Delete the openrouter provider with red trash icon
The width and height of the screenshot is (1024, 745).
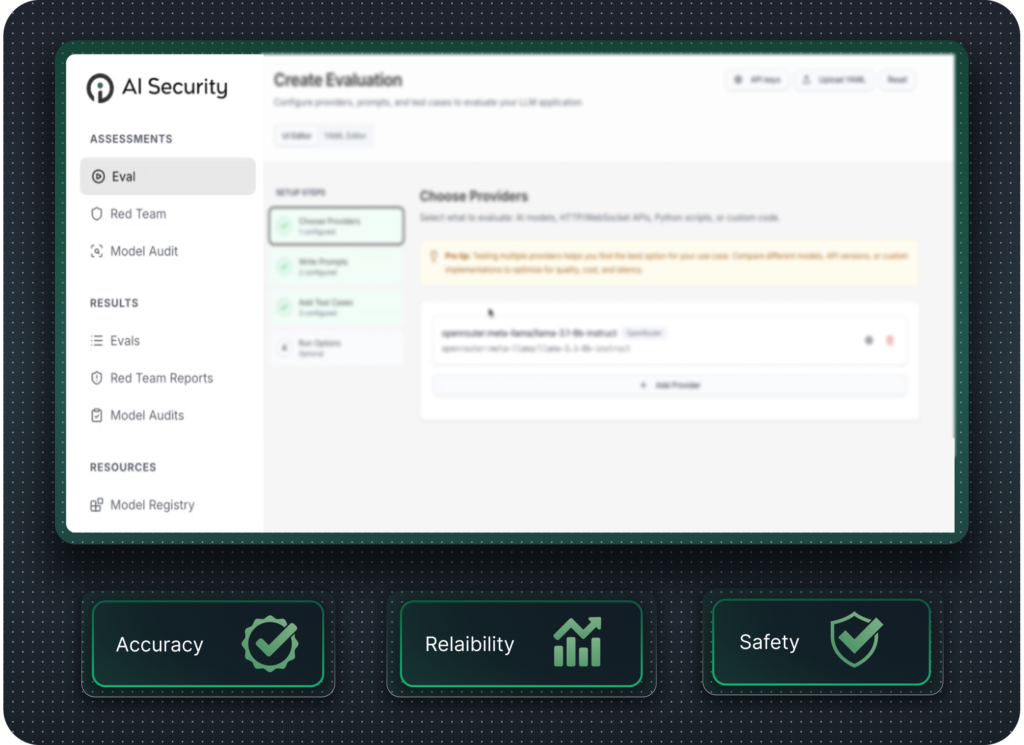coord(890,341)
